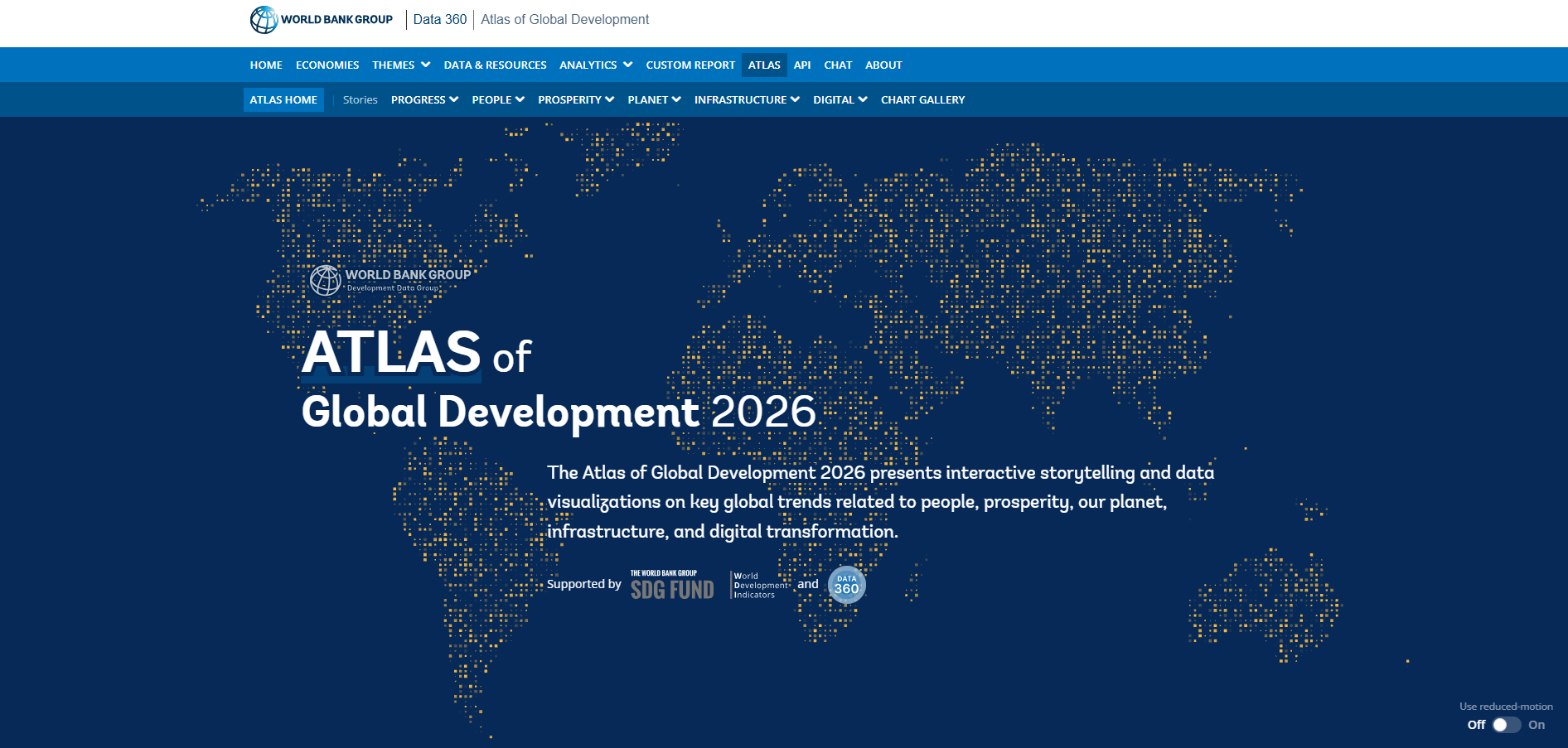Go to the HOME menu item
The height and width of the screenshot is (748, 1568).
(266, 65)
